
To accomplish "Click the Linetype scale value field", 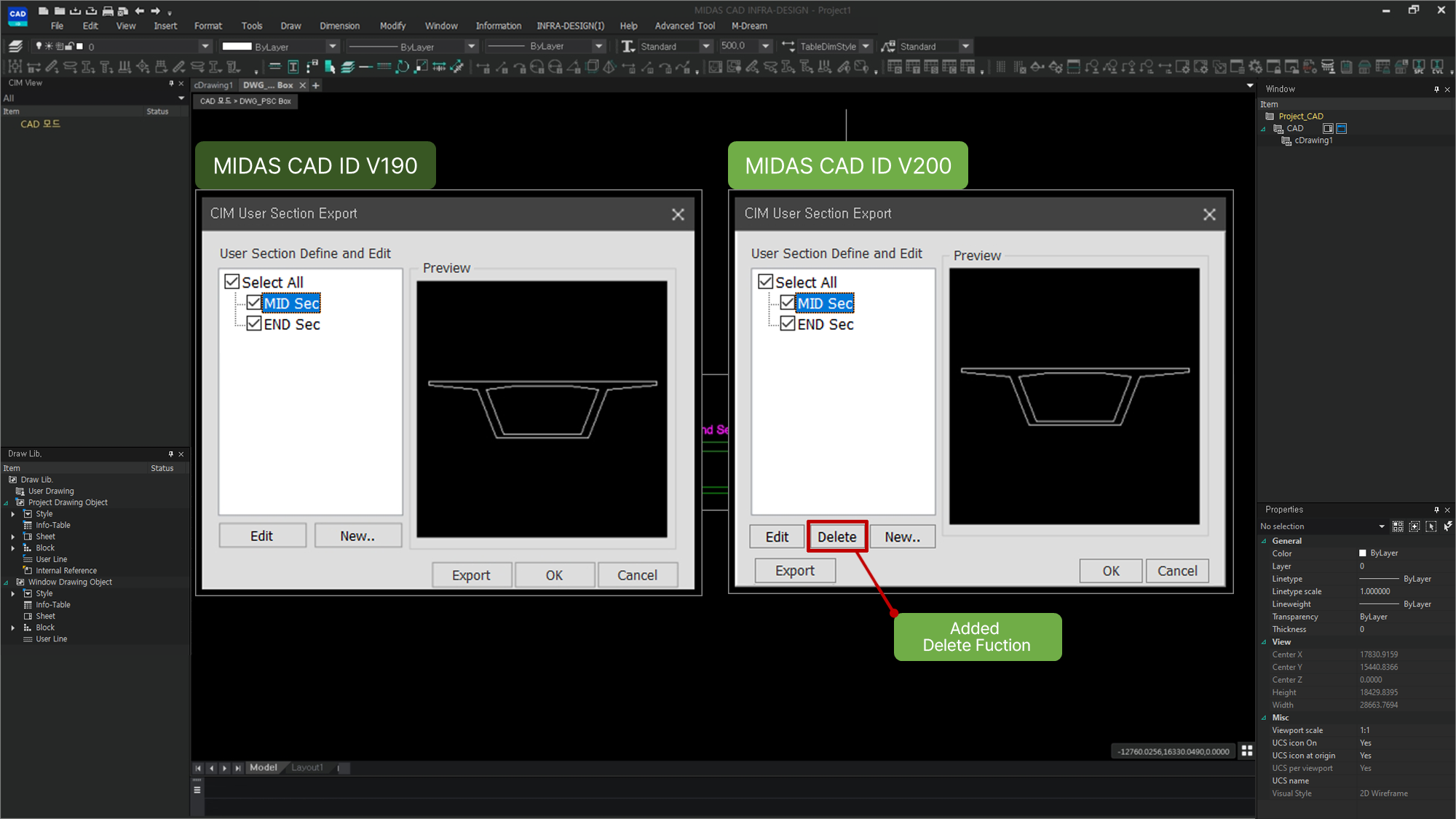I will (x=1404, y=591).
